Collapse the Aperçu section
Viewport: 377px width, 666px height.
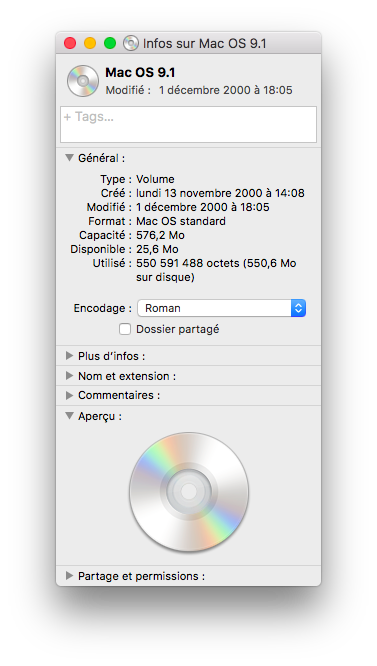(x=69, y=416)
